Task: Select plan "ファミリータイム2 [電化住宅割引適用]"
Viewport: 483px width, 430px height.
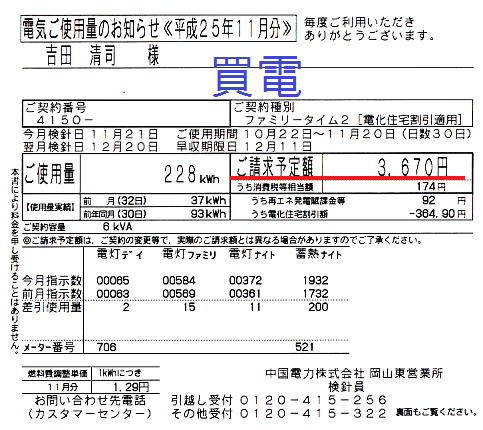Action: [353, 119]
